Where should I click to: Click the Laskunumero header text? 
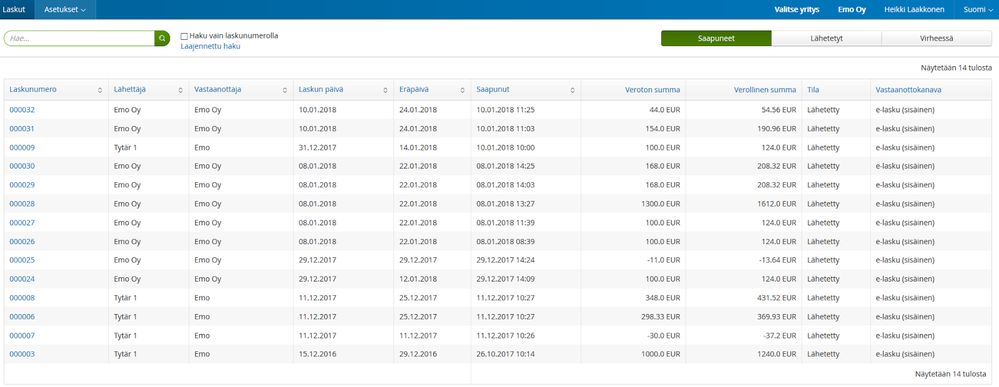(32, 90)
